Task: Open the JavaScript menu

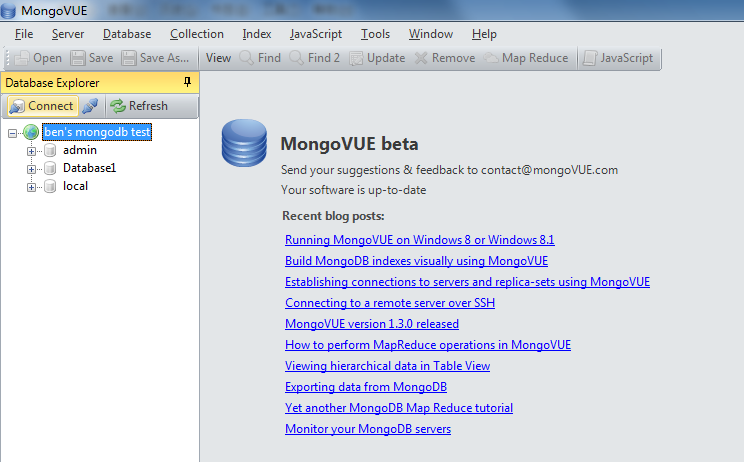Action: [x=316, y=34]
